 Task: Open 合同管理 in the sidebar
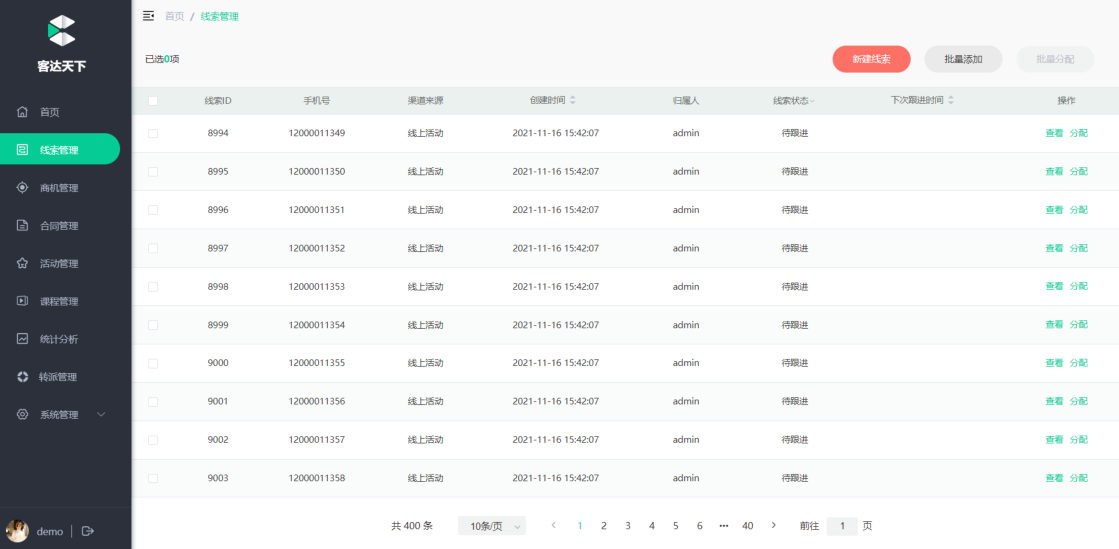[60, 226]
